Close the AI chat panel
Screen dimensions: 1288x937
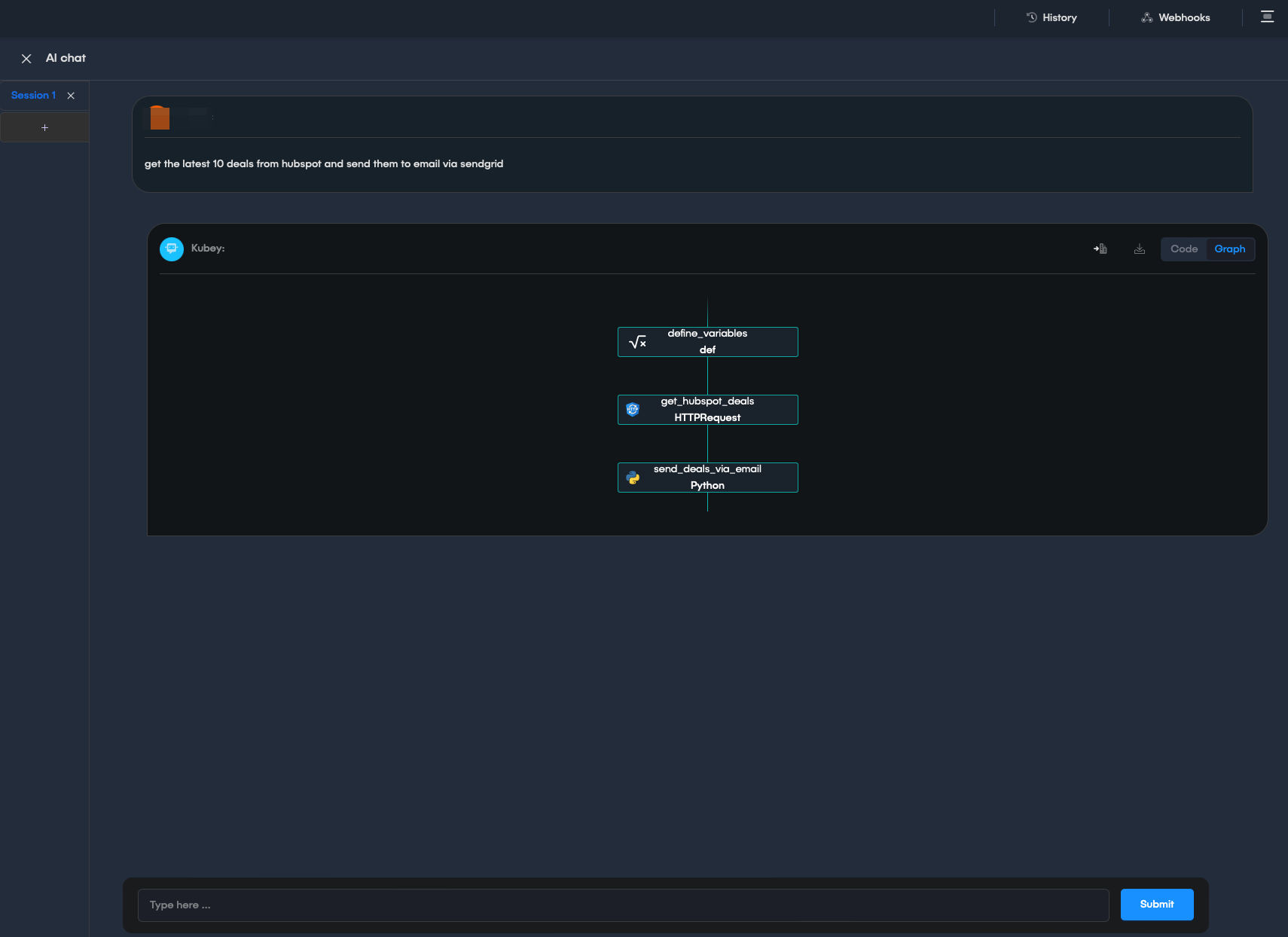26,58
